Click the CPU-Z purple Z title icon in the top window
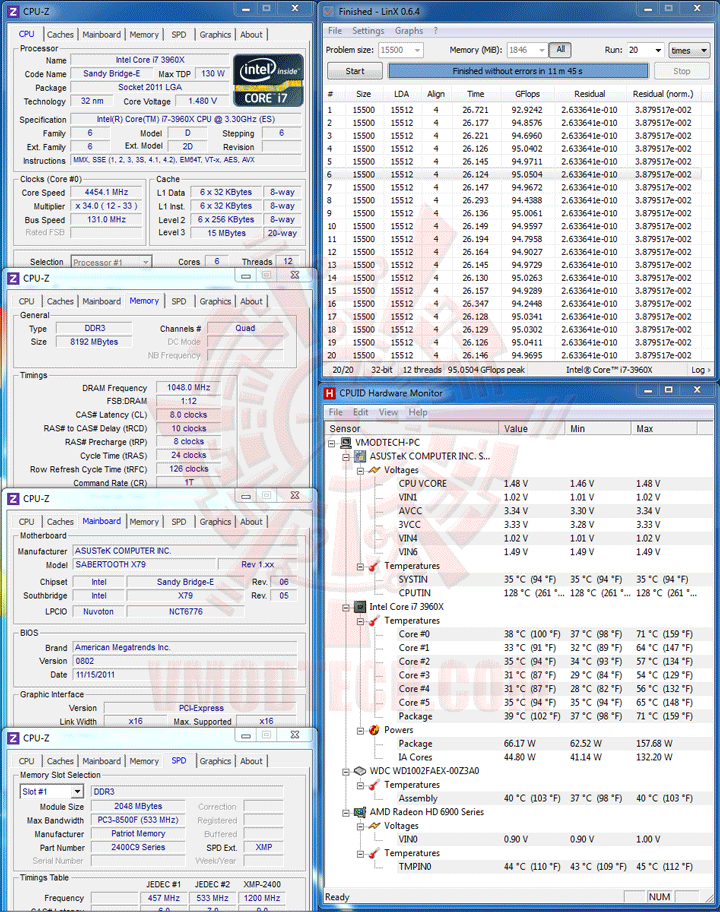 point(13,11)
